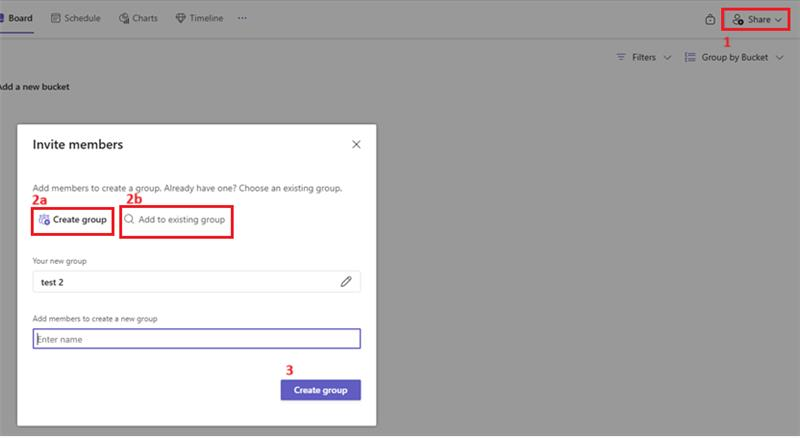Click the 'Add members to create a new group' label

(95, 319)
